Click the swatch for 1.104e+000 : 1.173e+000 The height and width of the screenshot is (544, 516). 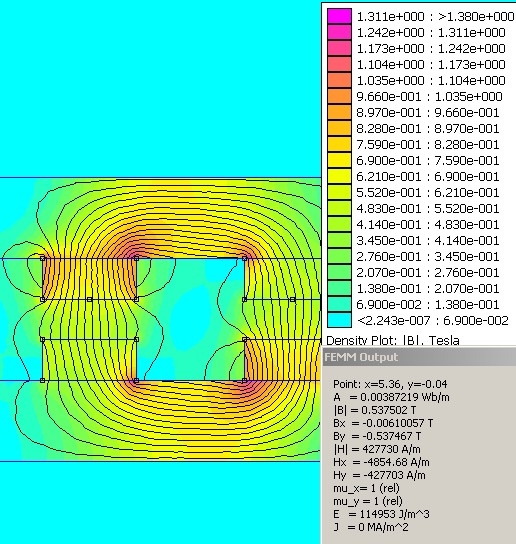pyautogui.click(x=339, y=64)
